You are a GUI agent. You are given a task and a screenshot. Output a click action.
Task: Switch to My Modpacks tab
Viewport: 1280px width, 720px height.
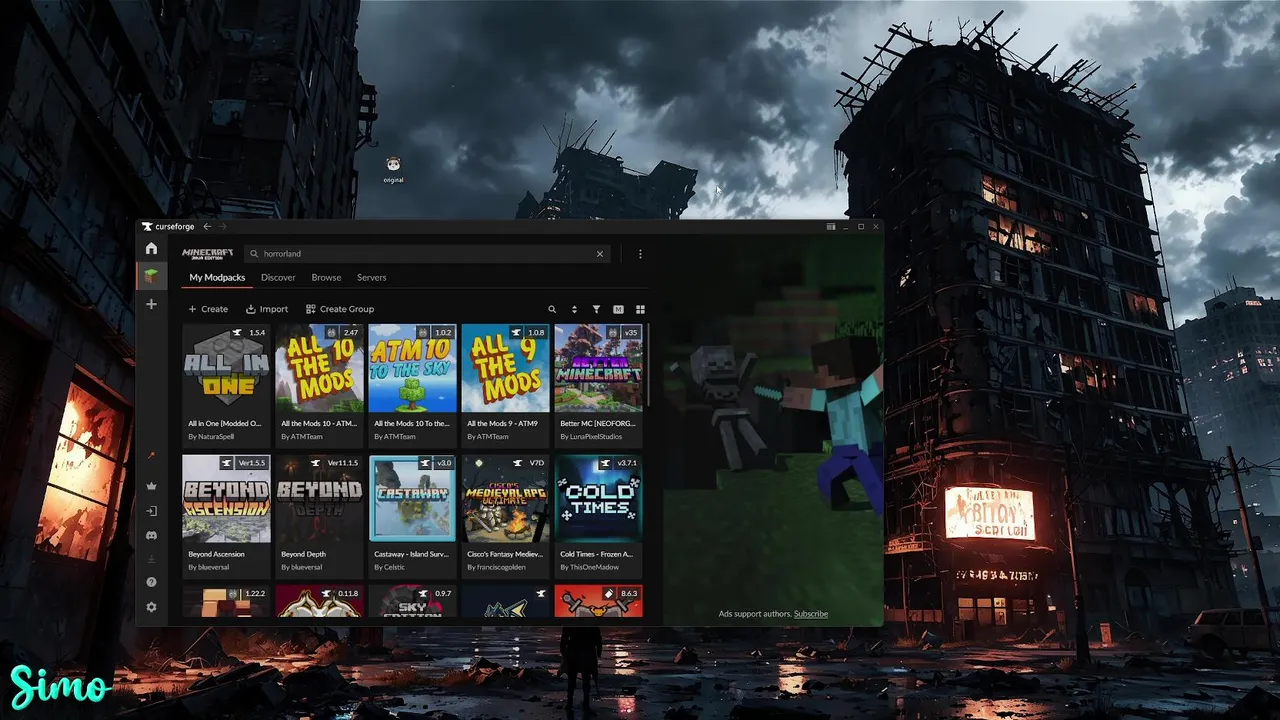click(217, 277)
